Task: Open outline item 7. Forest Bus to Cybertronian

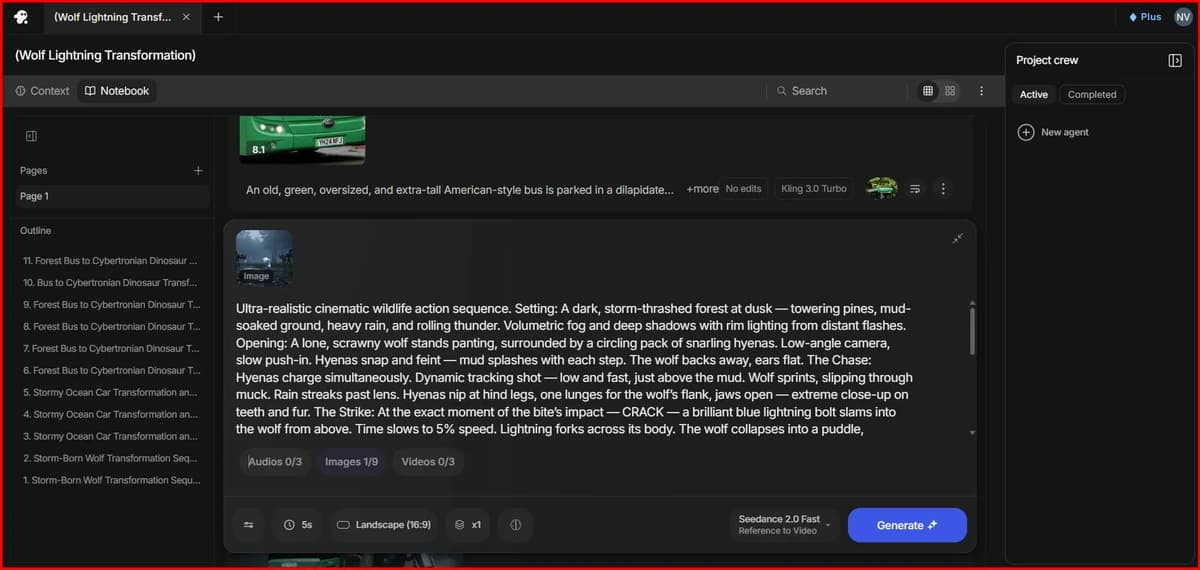Action: (110, 348)
